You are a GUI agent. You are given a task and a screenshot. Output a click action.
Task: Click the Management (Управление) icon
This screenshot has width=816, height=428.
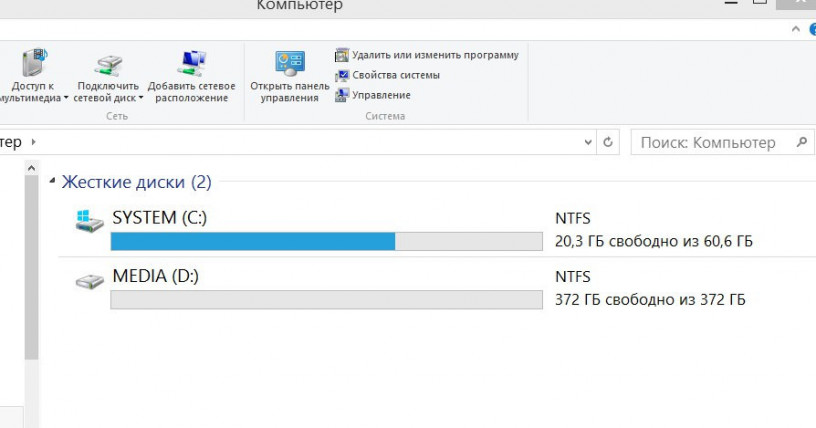point(342,95)
